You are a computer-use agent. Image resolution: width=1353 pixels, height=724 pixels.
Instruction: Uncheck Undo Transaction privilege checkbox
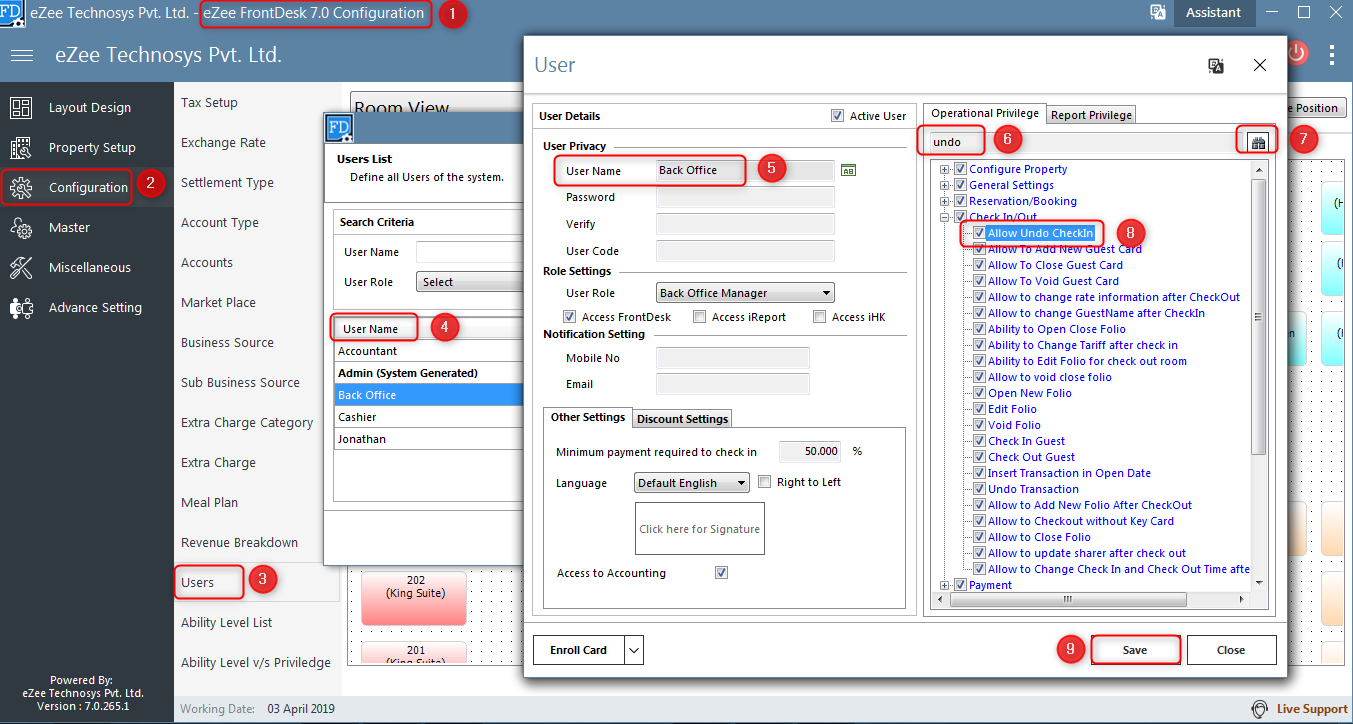tap(980, 489)
